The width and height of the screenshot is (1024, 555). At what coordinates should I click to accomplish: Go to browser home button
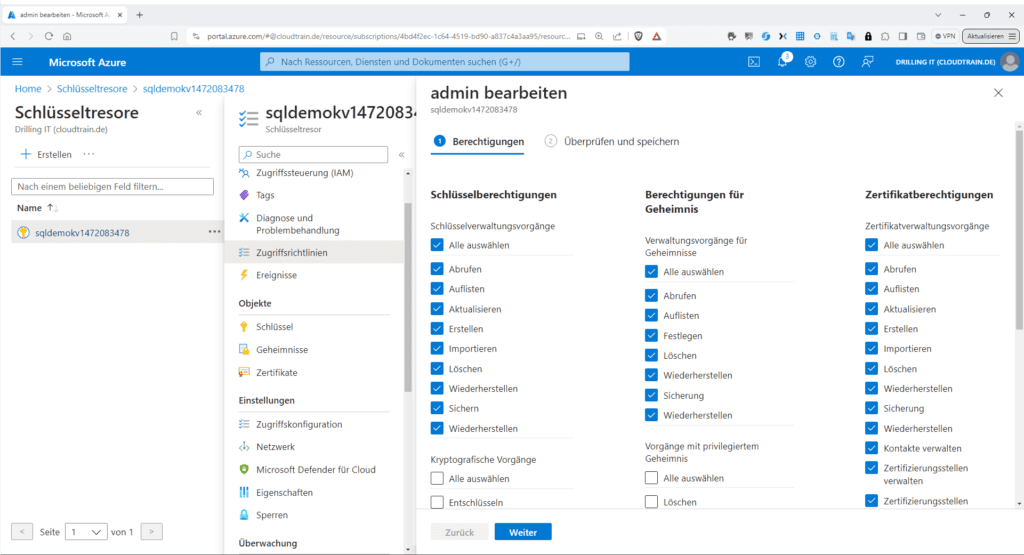pos(67,37)
